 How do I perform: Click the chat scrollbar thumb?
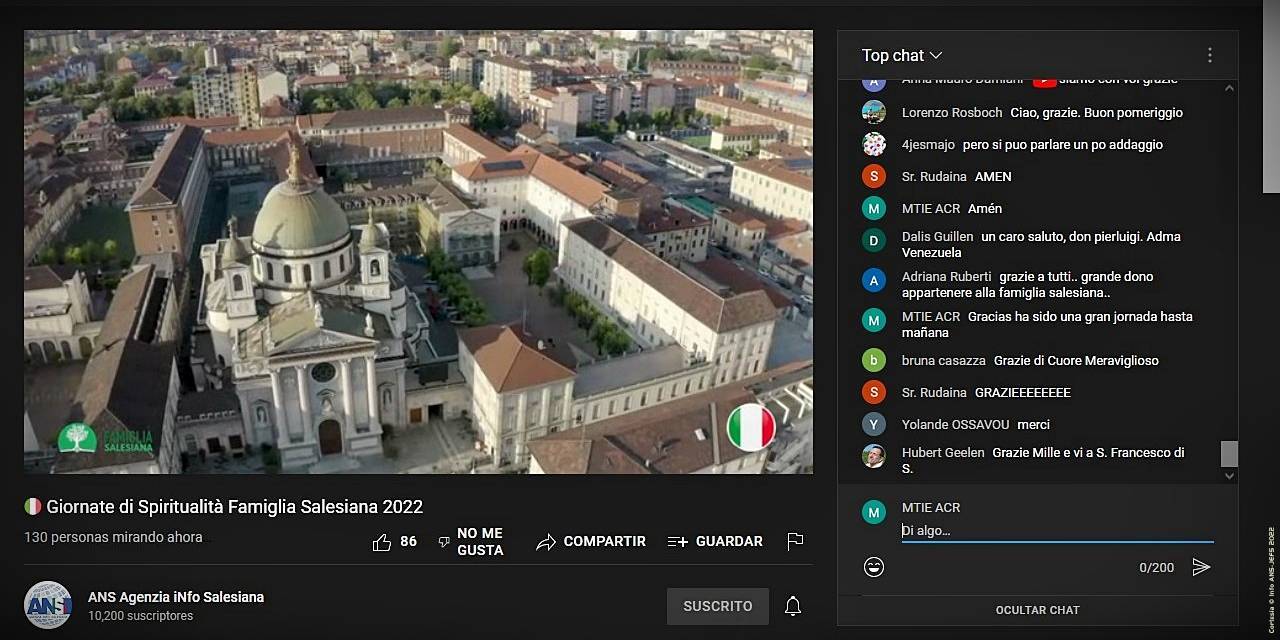pyautogui.click(x=1230, y=454)
